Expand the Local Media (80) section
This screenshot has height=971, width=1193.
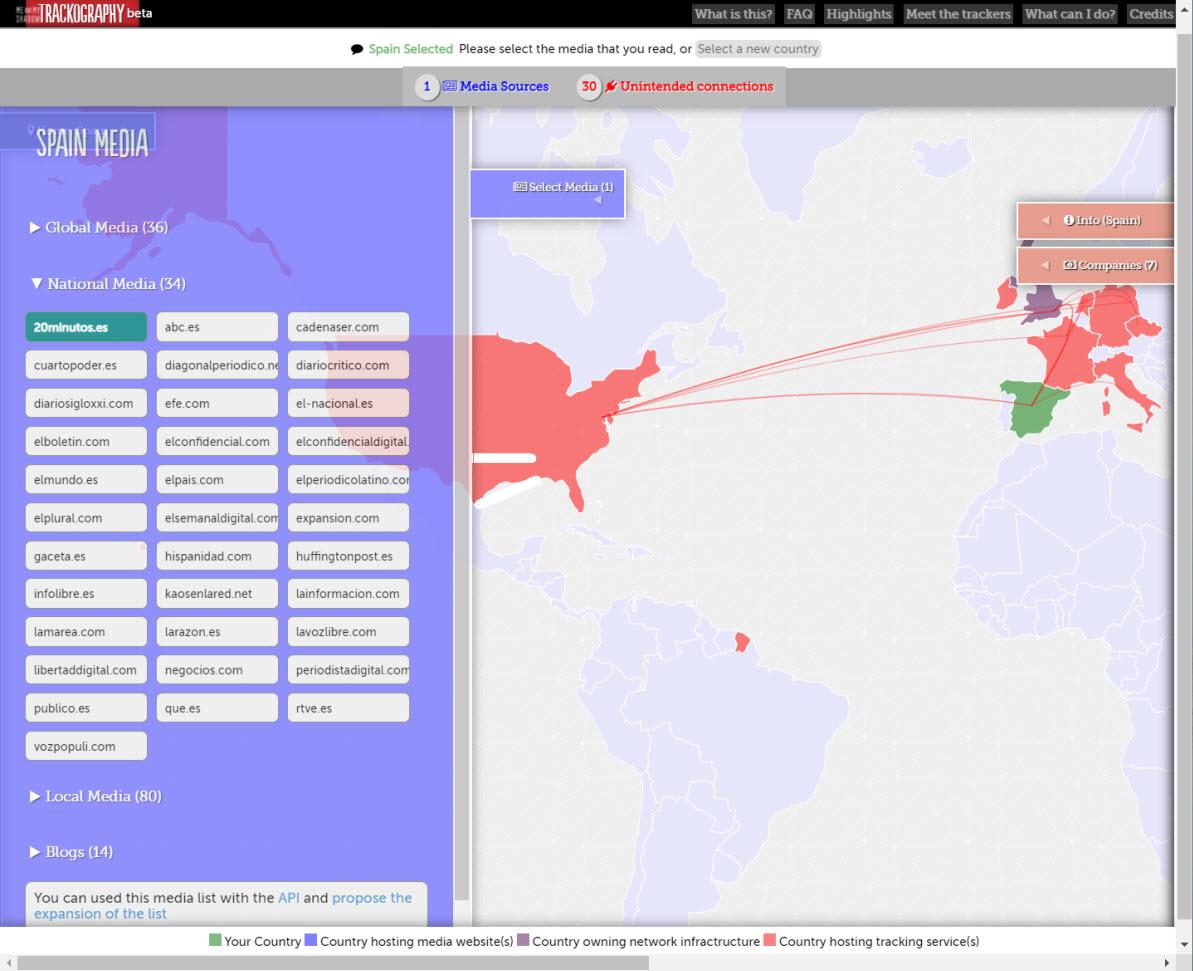tap(96, 797)
